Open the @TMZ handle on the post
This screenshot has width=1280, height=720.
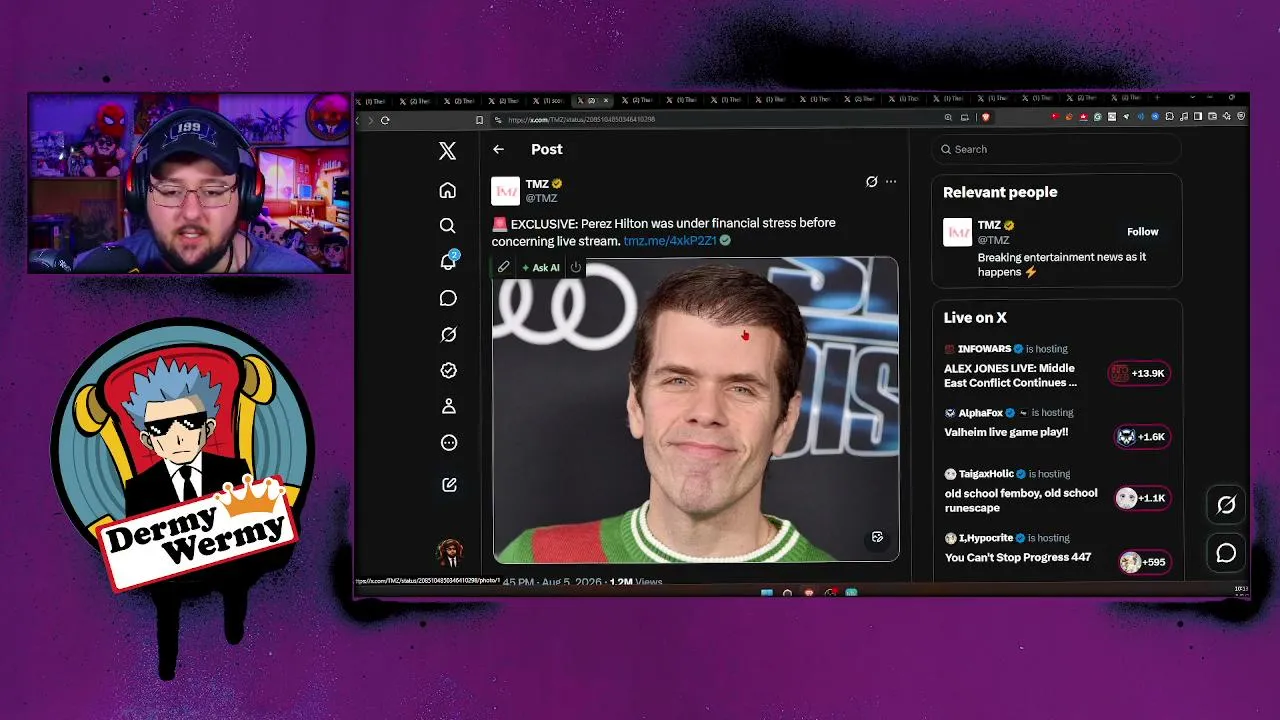(x=541, y=198)
